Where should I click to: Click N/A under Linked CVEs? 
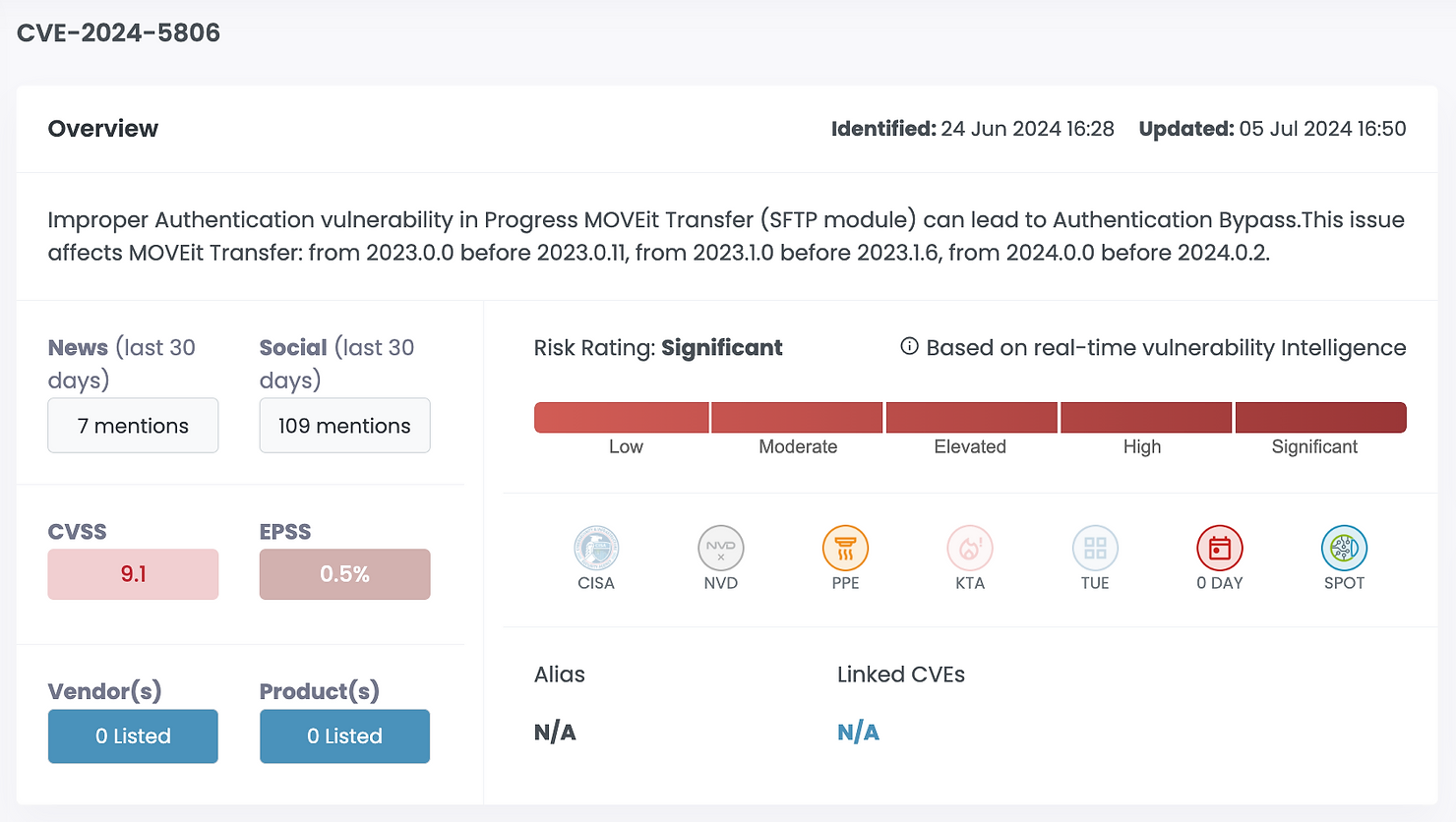(858, 732)
